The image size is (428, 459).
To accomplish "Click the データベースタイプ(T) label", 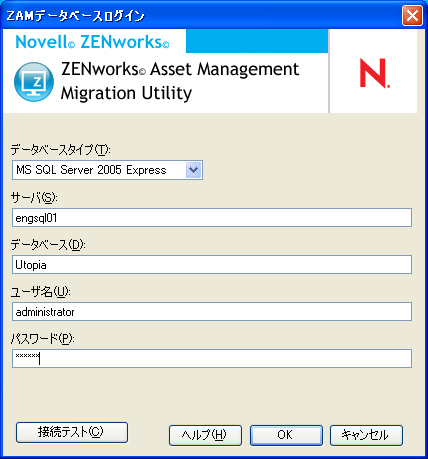I will pos(60,150).
